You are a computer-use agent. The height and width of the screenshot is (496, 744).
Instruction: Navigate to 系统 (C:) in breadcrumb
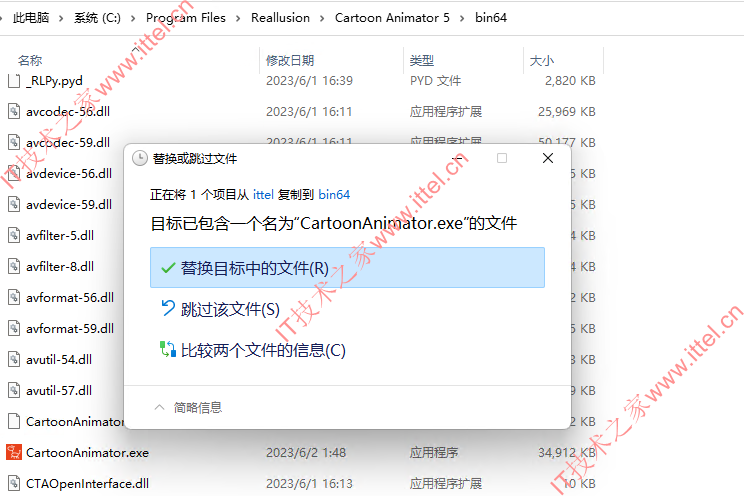pos(97,18)
